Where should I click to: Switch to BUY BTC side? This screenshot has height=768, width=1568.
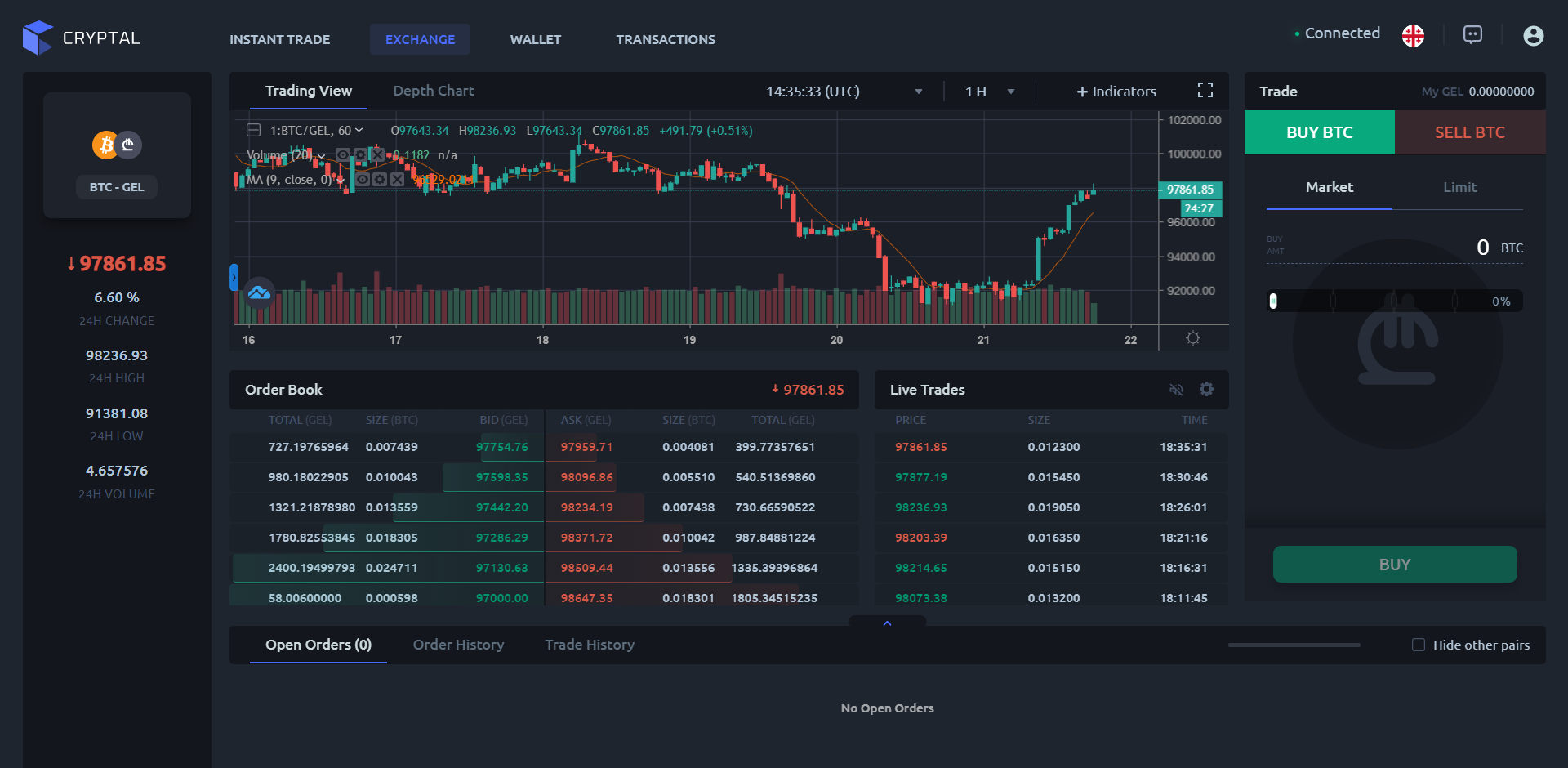1320,132
